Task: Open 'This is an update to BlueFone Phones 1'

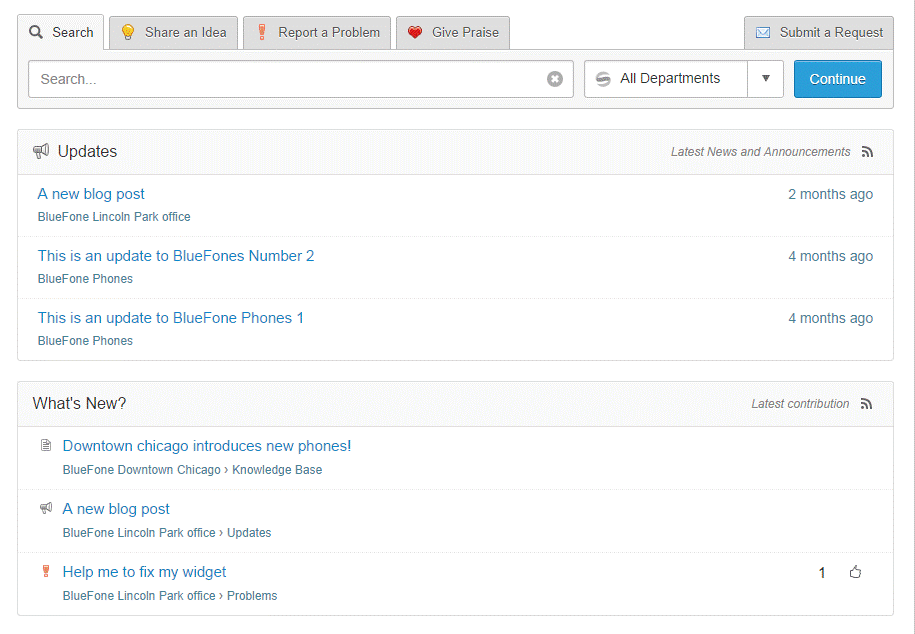Action: pos(170,318)
